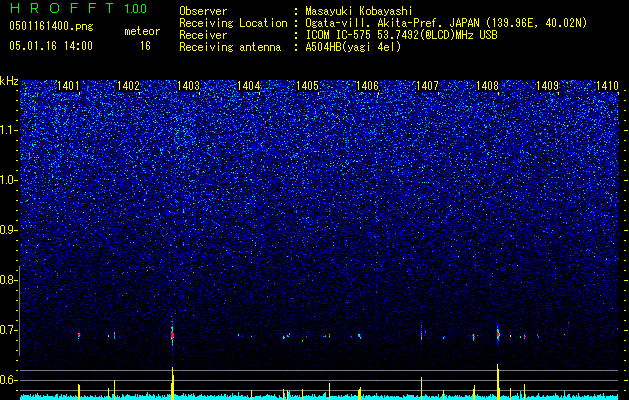Click the 1405 time marker
This screenshot has width=629, height=400.
coord(308,86)
